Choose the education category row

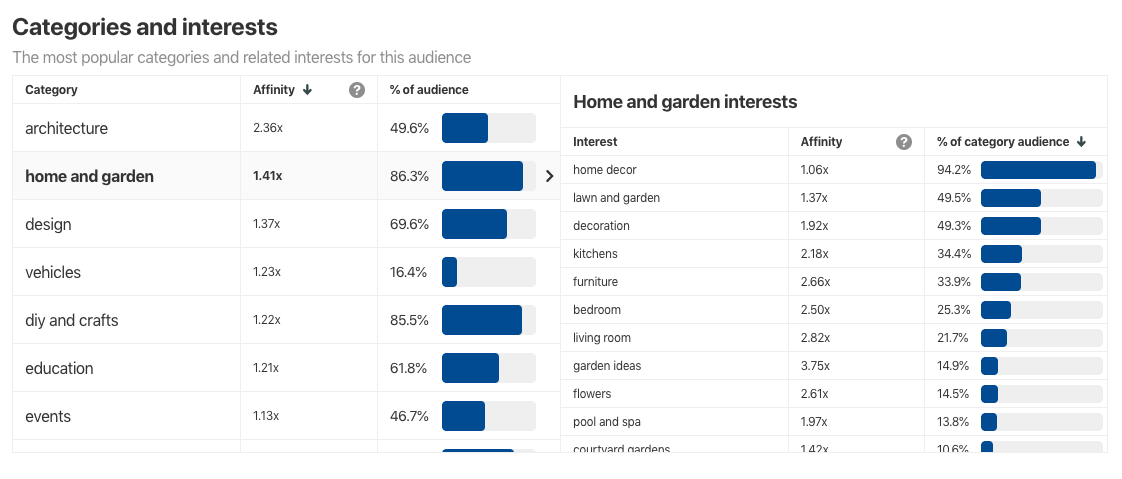[59, 368]
